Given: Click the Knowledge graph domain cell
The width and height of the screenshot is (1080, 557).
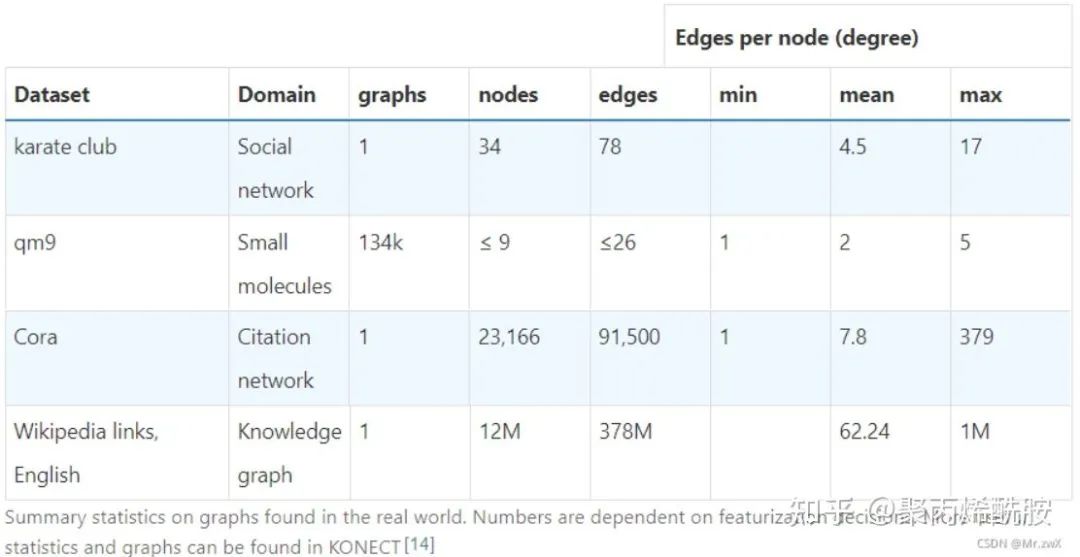Looking at the screenshot, I should 289,452.
